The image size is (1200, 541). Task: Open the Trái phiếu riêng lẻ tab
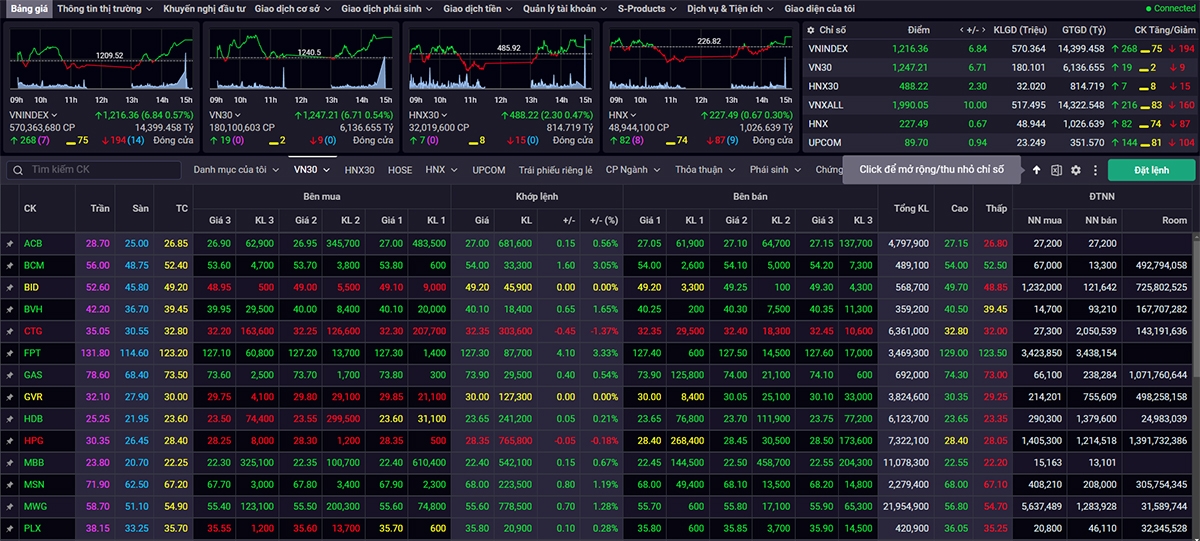[555, 170]
